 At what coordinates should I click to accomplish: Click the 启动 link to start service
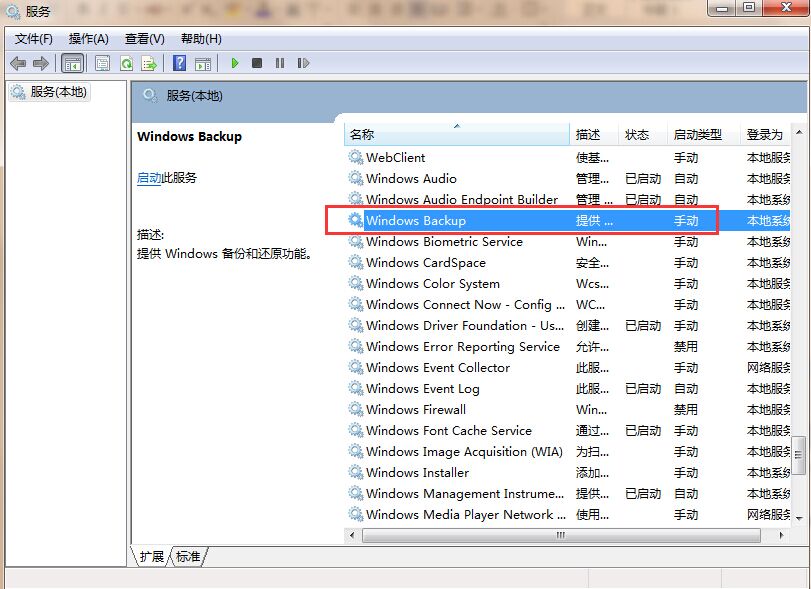pos(149,178)
